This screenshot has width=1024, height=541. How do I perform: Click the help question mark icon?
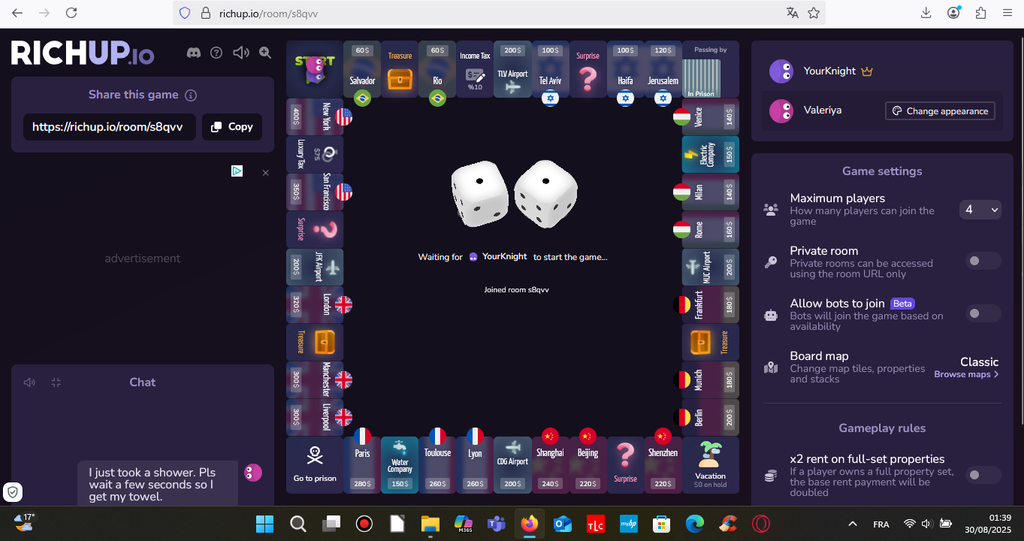[216, 53]
